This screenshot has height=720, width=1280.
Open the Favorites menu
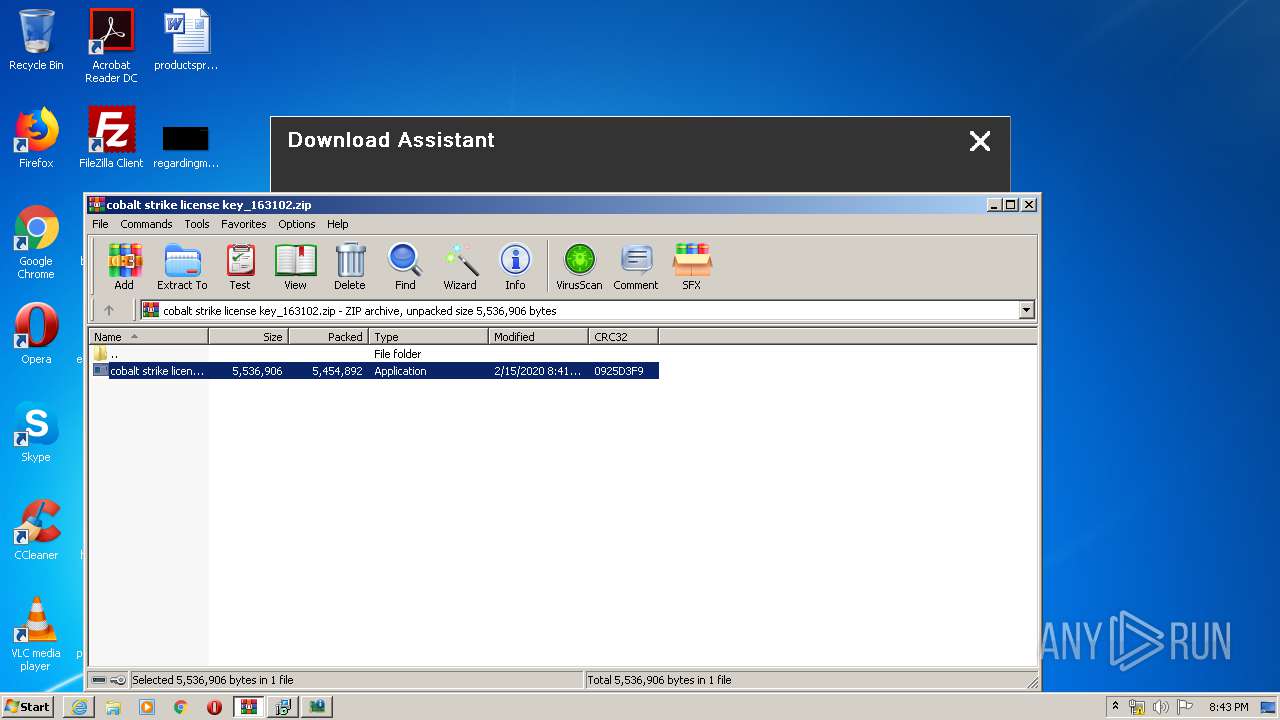tap(244, 224)
